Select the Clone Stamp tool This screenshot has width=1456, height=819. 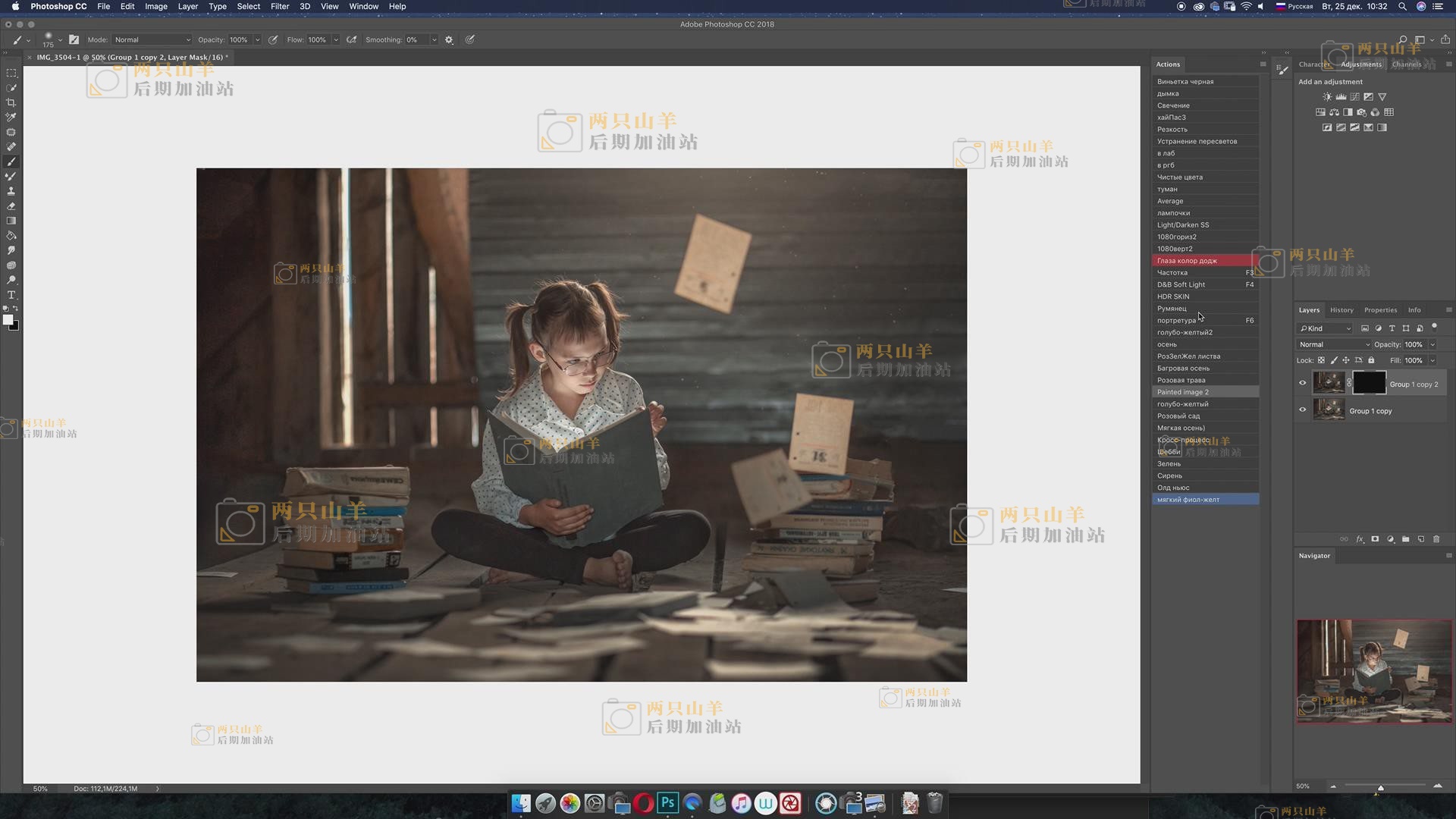click(x=11, y=191)
